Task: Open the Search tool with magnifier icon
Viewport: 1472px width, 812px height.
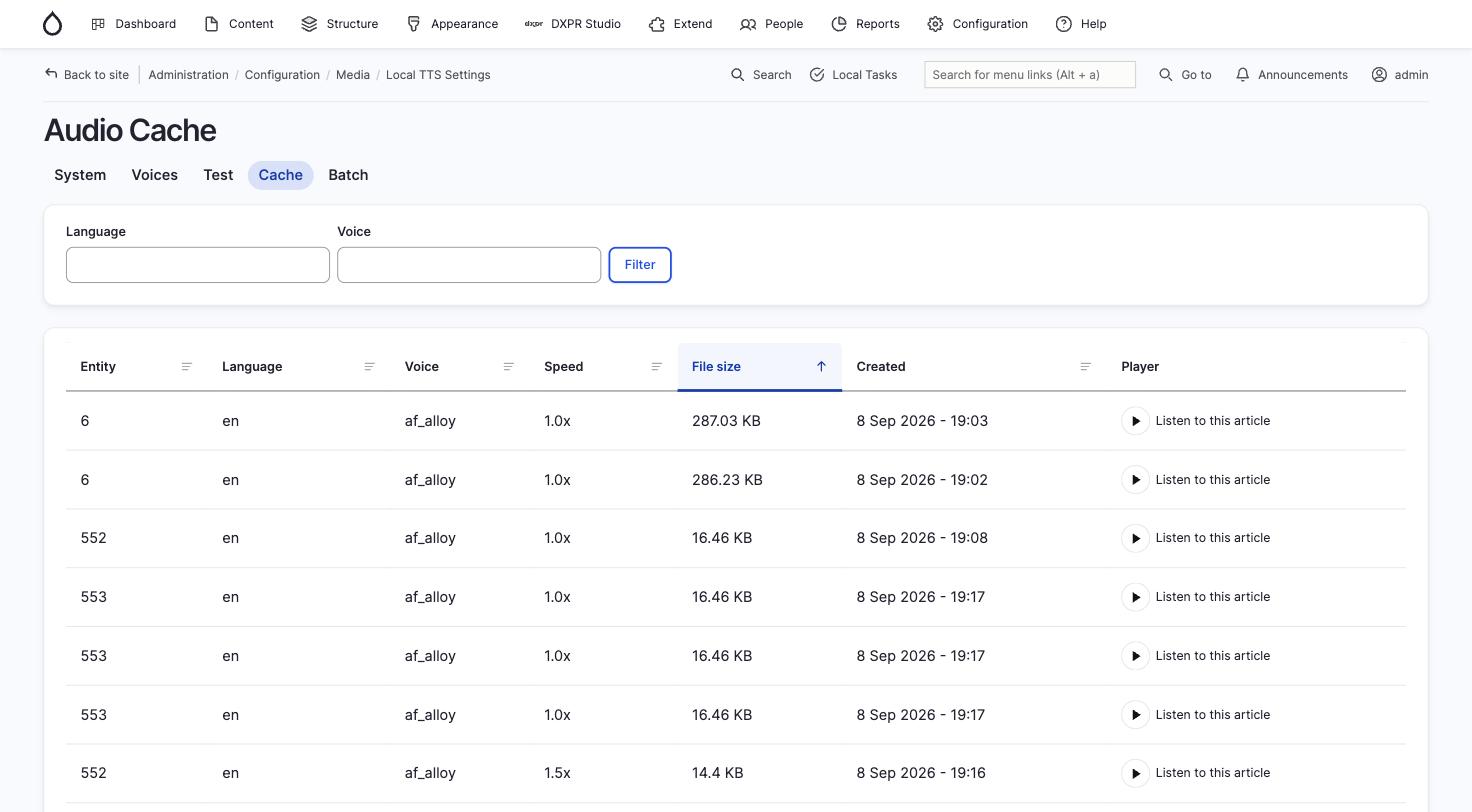Action: [x=761, y=75]
